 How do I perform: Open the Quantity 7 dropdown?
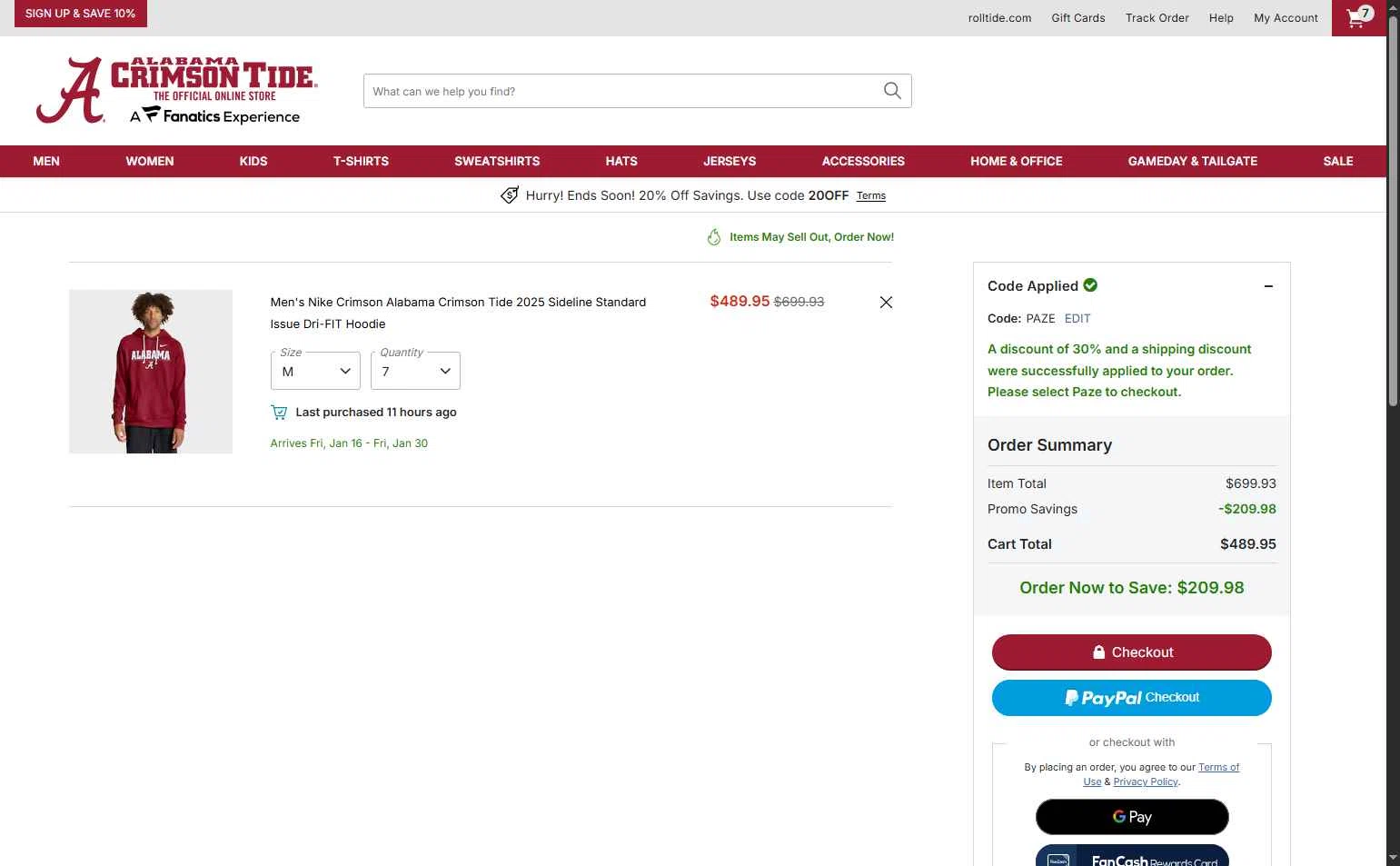415,371
